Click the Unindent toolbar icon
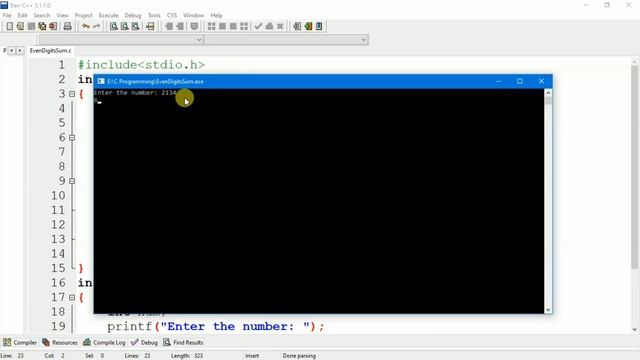The width and height of the screenshot is (640, 360). click(169, 26)
